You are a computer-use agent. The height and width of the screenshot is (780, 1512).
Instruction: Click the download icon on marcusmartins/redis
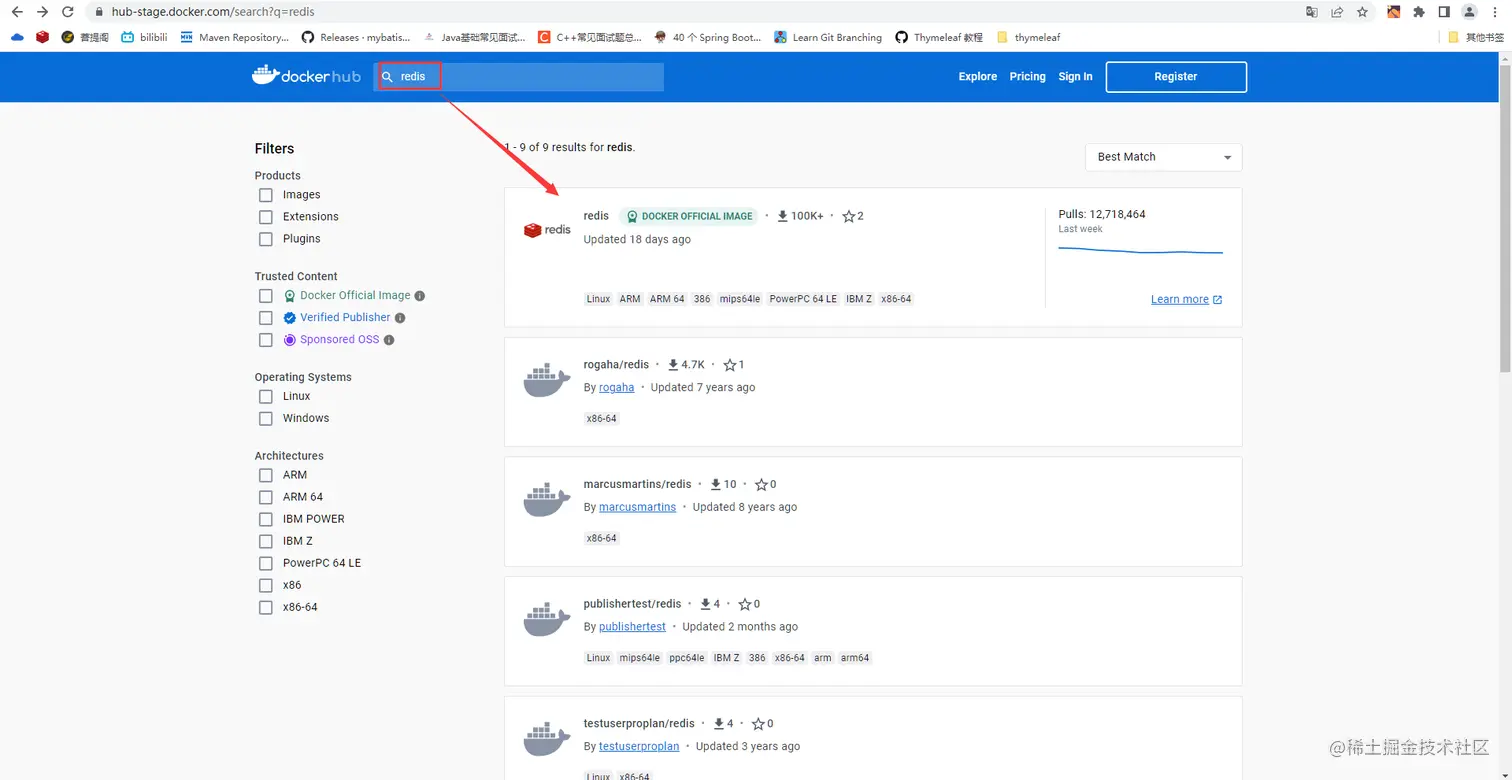pos(716,484)
